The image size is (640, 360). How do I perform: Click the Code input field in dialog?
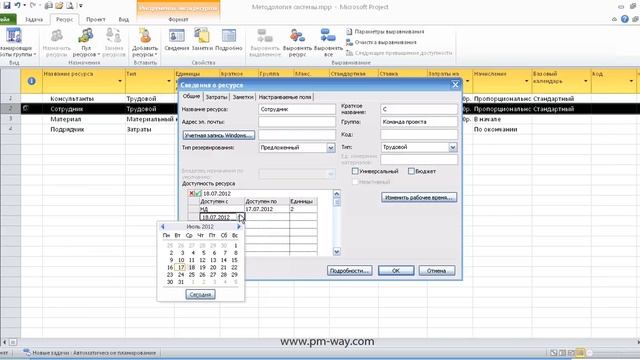tap(419, 134)
